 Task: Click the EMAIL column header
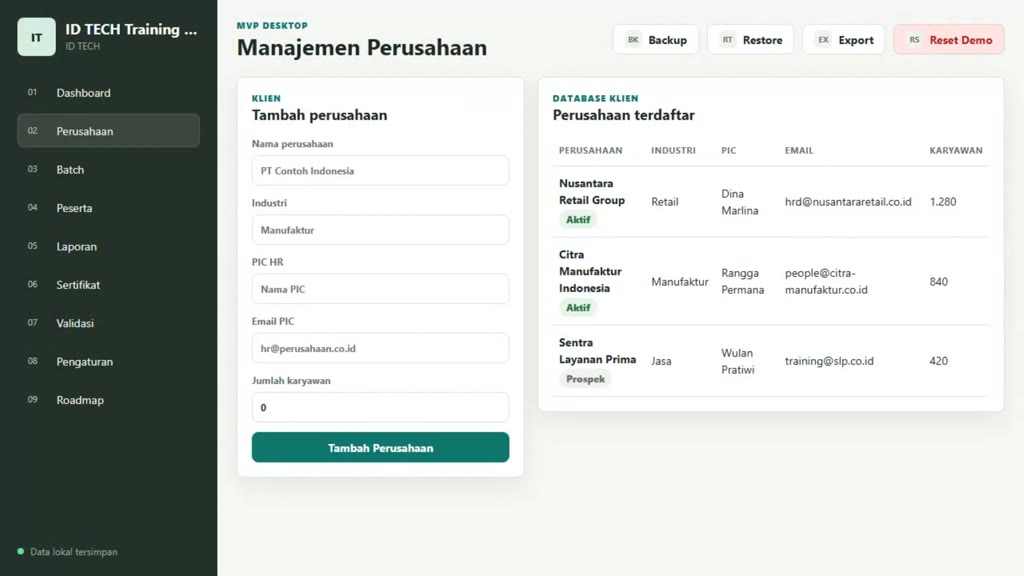coord(799,150)
